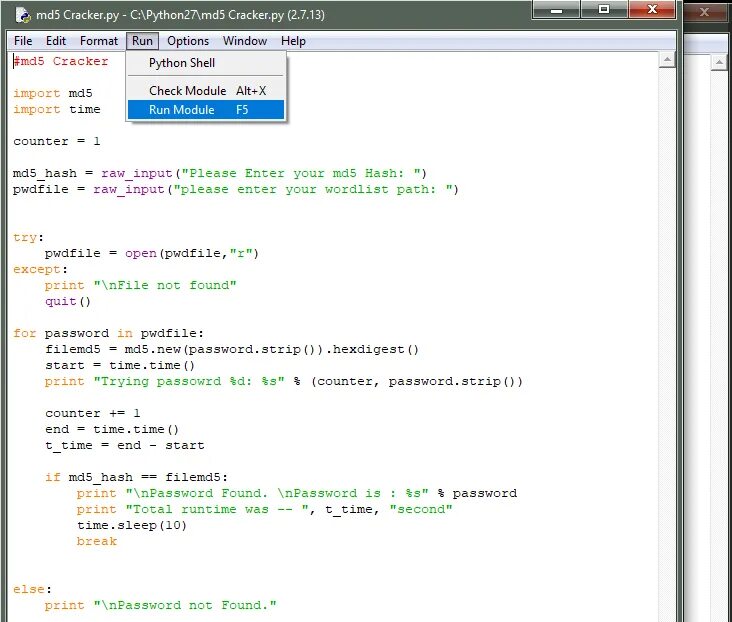732x622 pixels.
Task: Click the editor scrollbar up arrow
Action: tap(667, 59)
